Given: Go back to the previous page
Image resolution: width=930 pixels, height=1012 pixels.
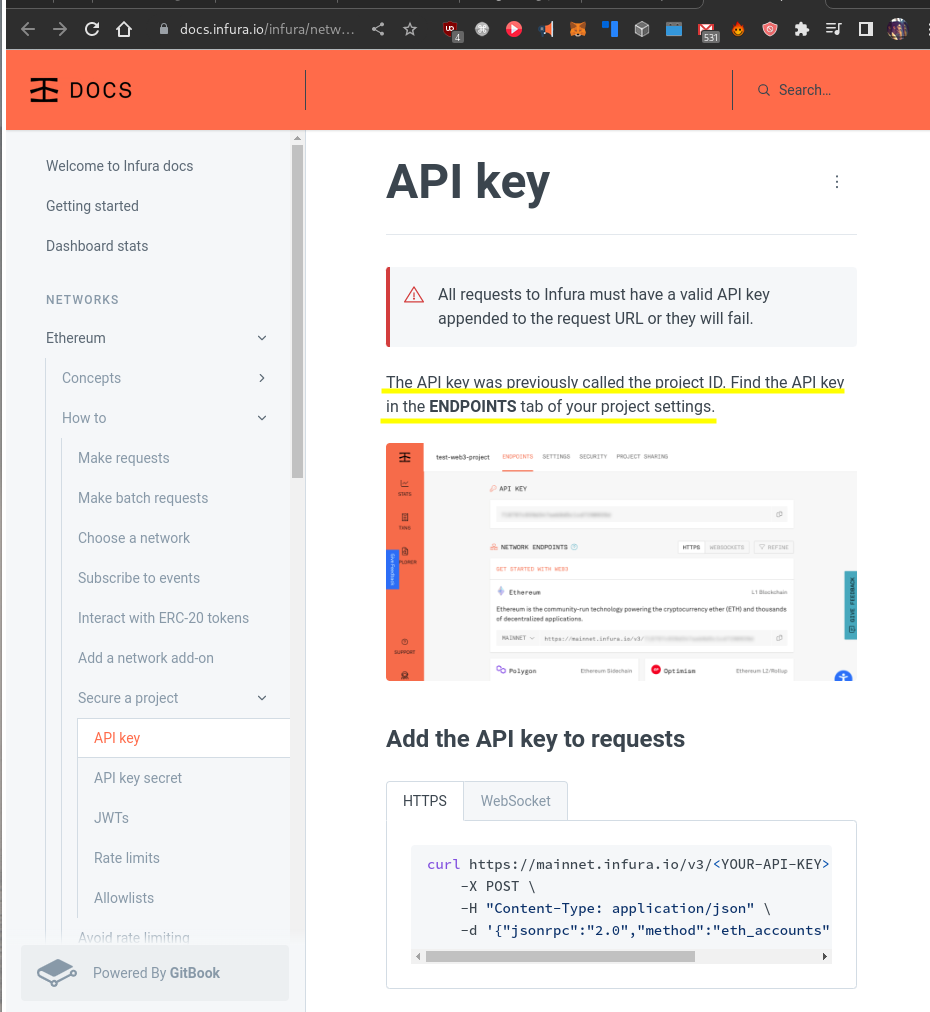Looking at the screenshot, I should coord(28,29).
